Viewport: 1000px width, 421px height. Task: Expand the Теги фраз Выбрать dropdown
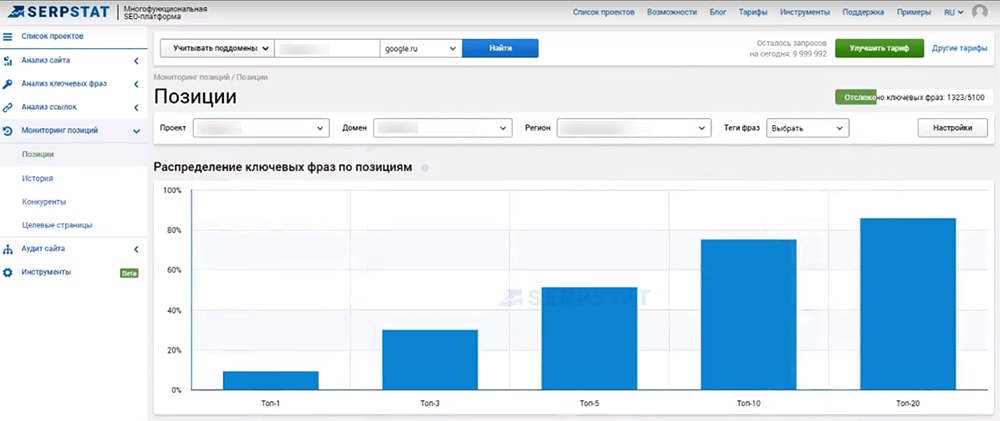coord(807,128)
